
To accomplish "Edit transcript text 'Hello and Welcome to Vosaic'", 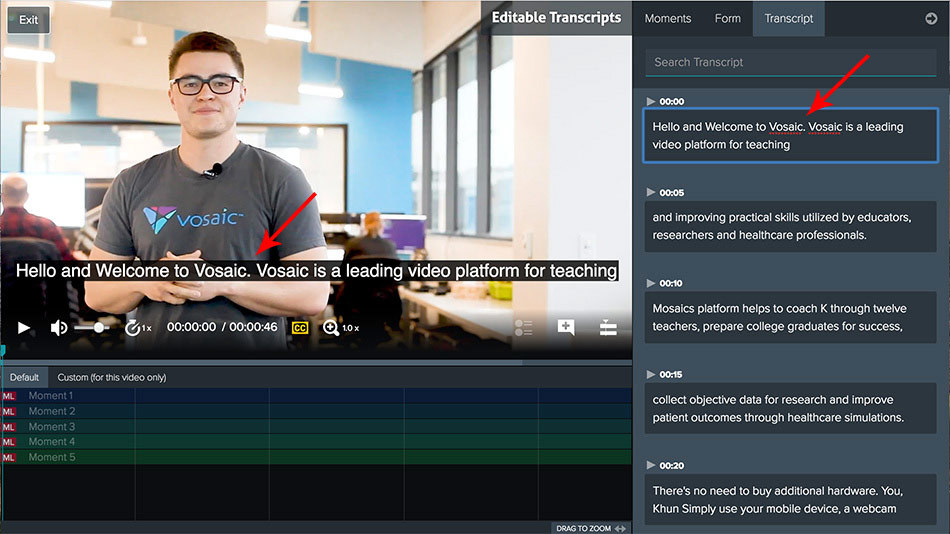I will (791, 136).
